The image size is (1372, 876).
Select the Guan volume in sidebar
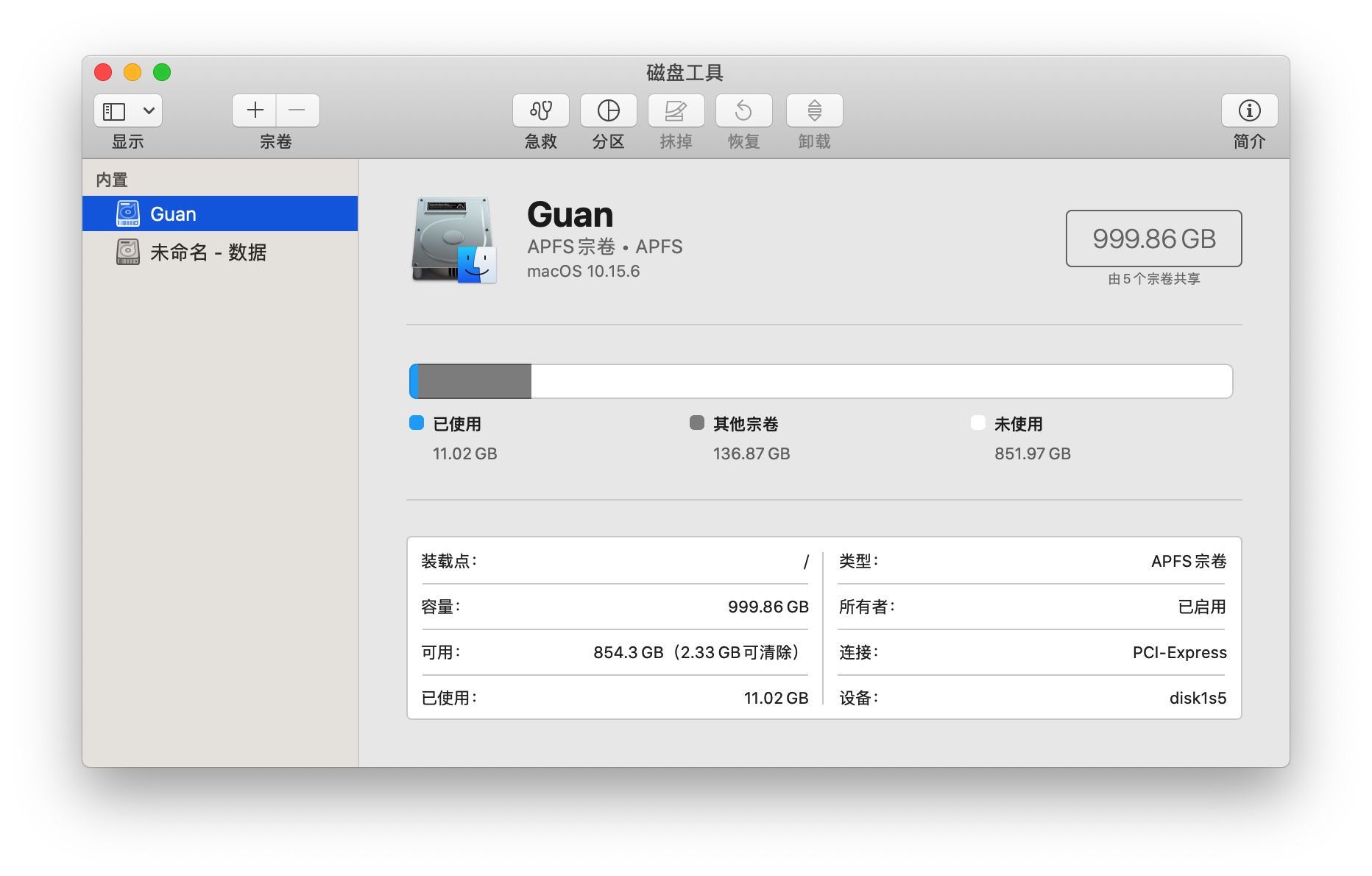pos(173,214)
